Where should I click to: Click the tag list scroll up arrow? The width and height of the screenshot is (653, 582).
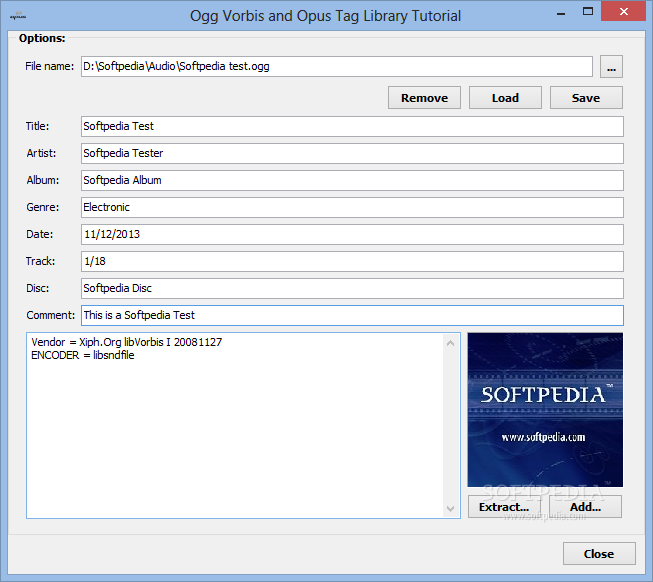[x=450, y=343]
